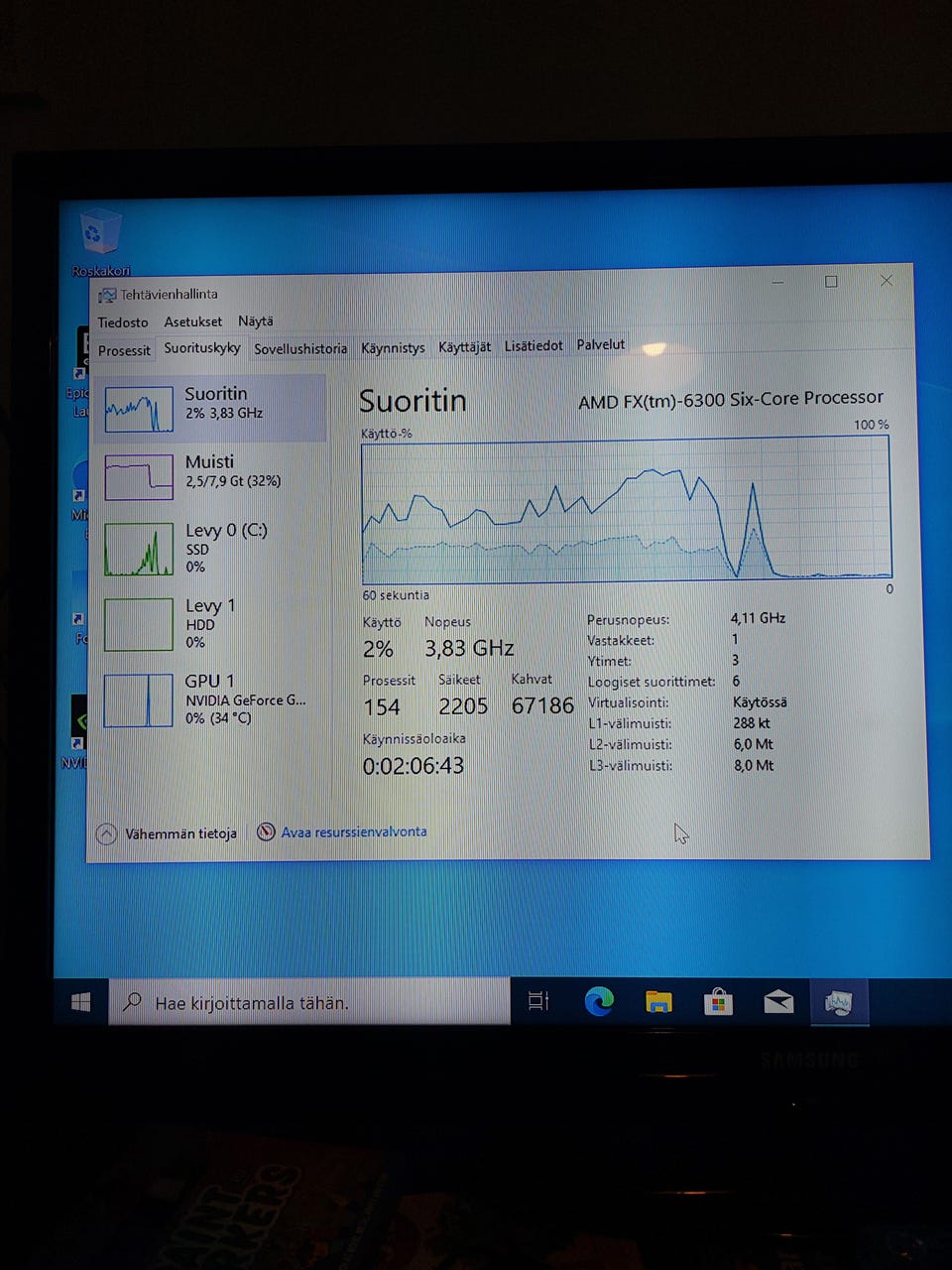The image size is (952, 1270).
Task: Open File Explorer from the taskbar
Action: click(658, 1002)
